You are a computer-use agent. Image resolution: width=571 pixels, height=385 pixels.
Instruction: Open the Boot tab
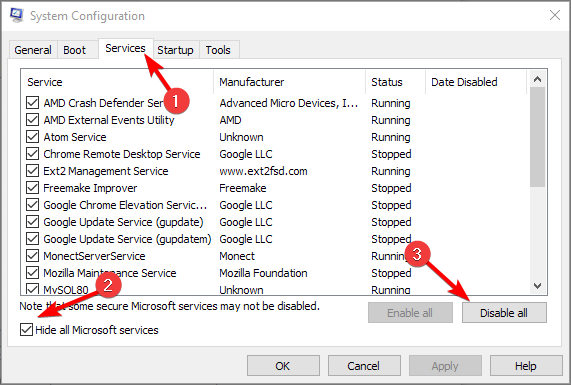click(x=75, y=50)
